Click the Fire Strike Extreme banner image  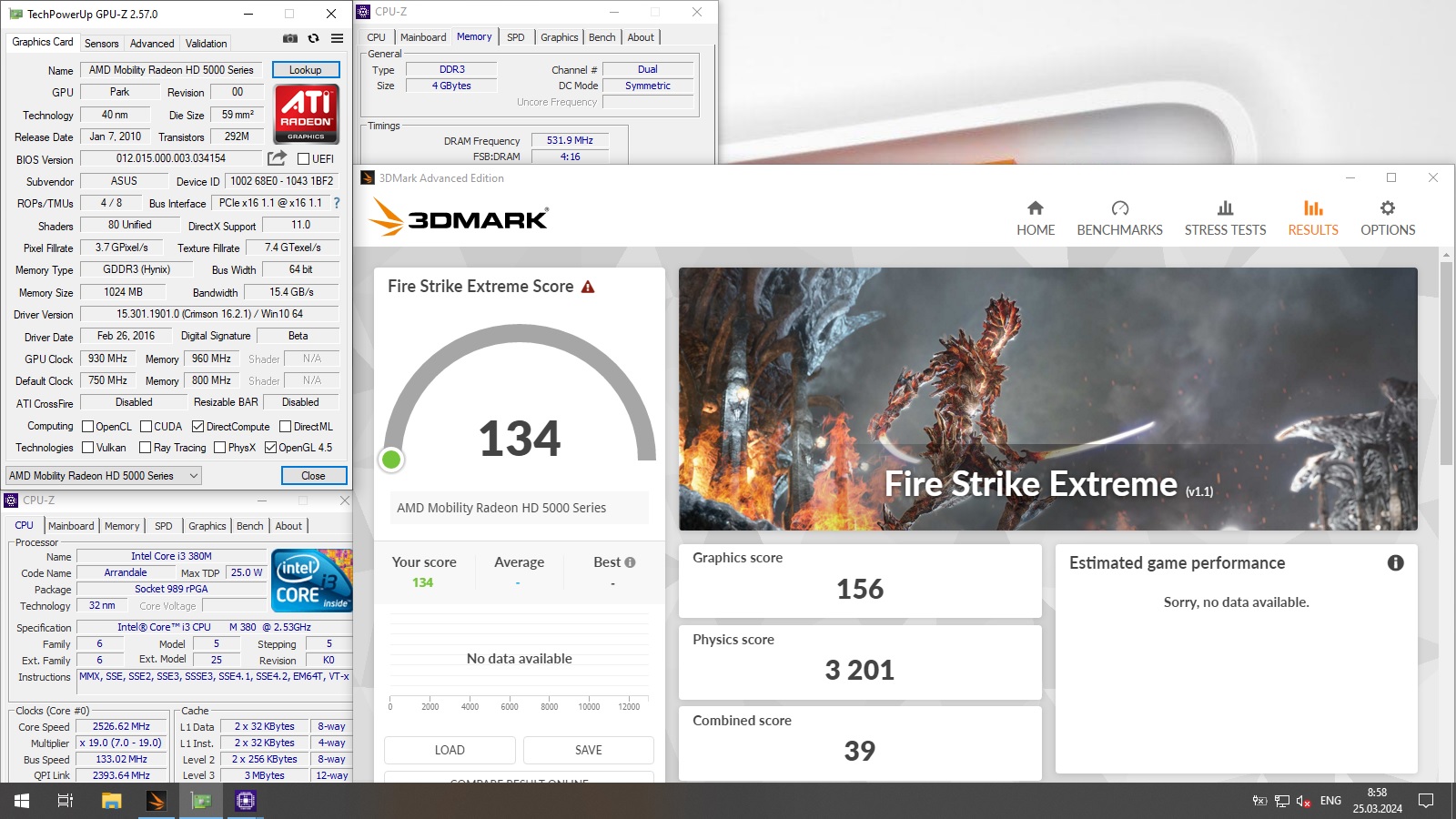(x=1048, y=399)
